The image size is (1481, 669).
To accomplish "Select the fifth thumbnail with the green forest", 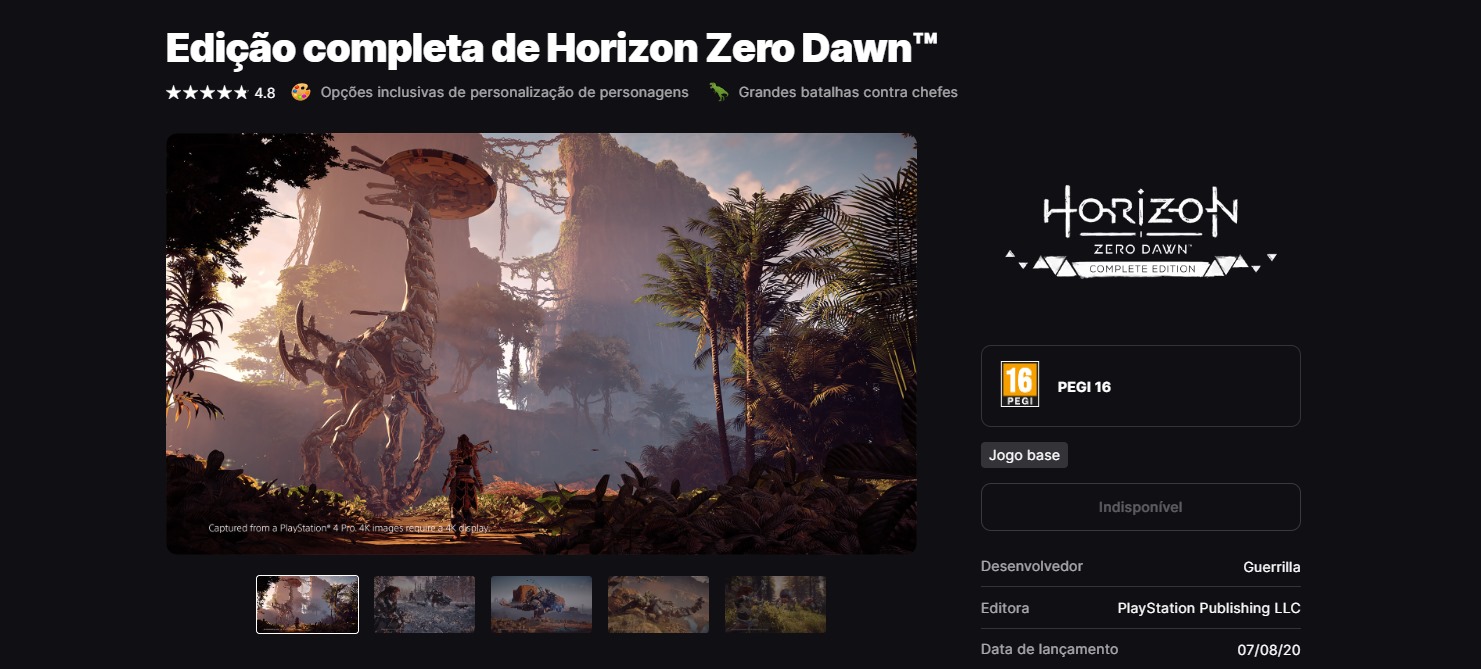I will [x=776, y=604].
